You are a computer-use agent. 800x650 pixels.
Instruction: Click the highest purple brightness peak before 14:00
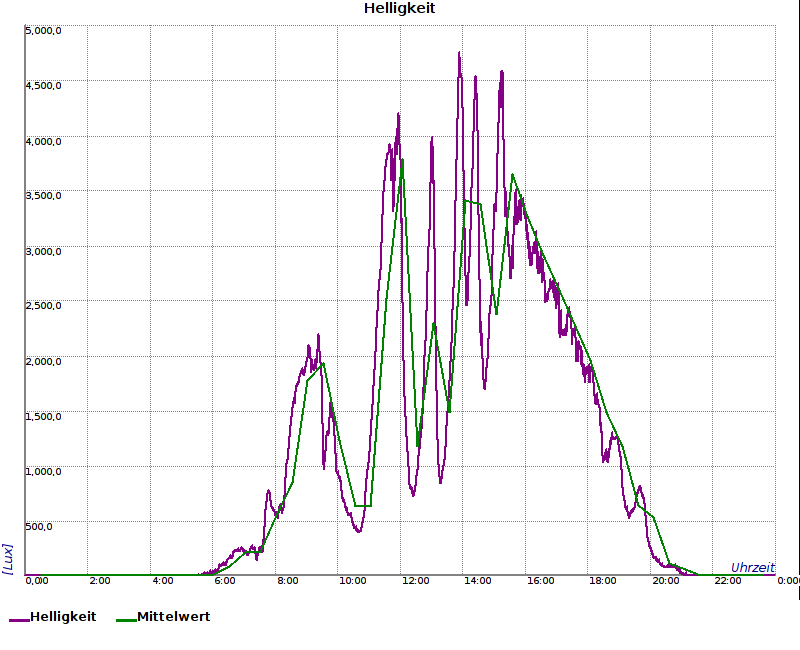459,53
